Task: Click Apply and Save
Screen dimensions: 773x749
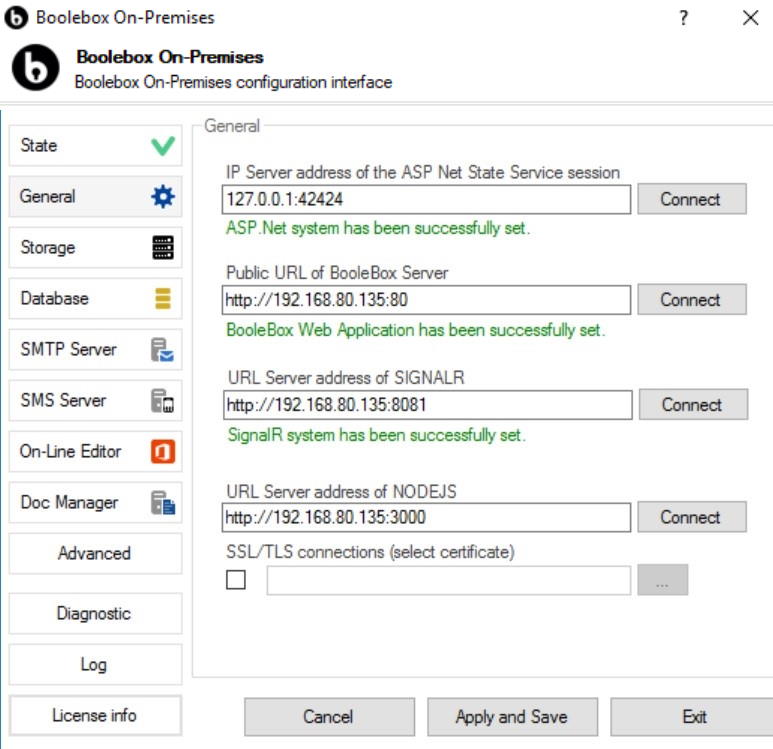Action: click(x=512, y=716)
